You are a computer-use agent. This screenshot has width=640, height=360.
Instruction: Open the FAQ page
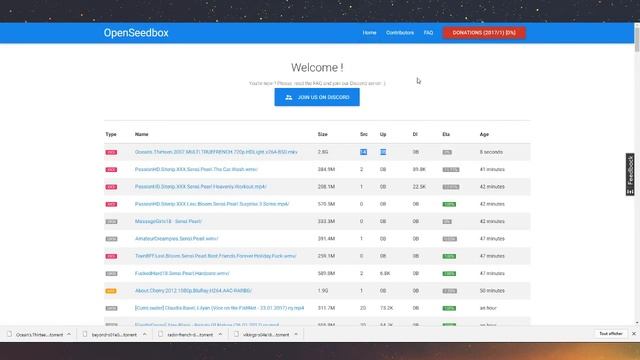[428, 33]
